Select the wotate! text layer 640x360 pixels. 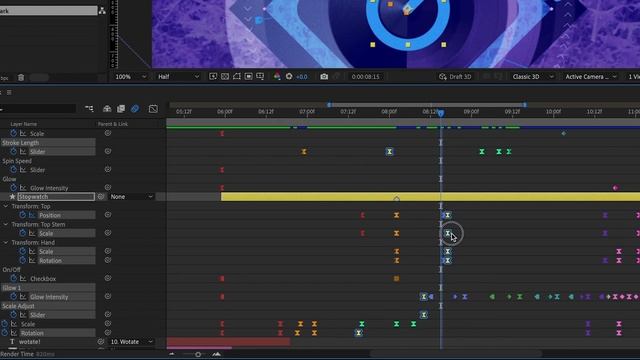pos(29,342)
